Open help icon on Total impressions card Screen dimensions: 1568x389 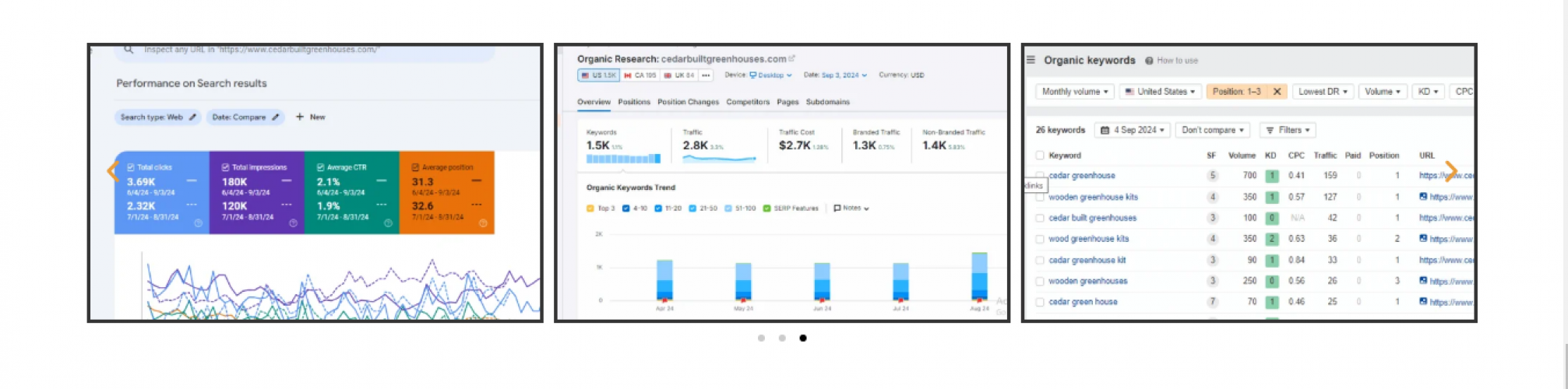293,223
